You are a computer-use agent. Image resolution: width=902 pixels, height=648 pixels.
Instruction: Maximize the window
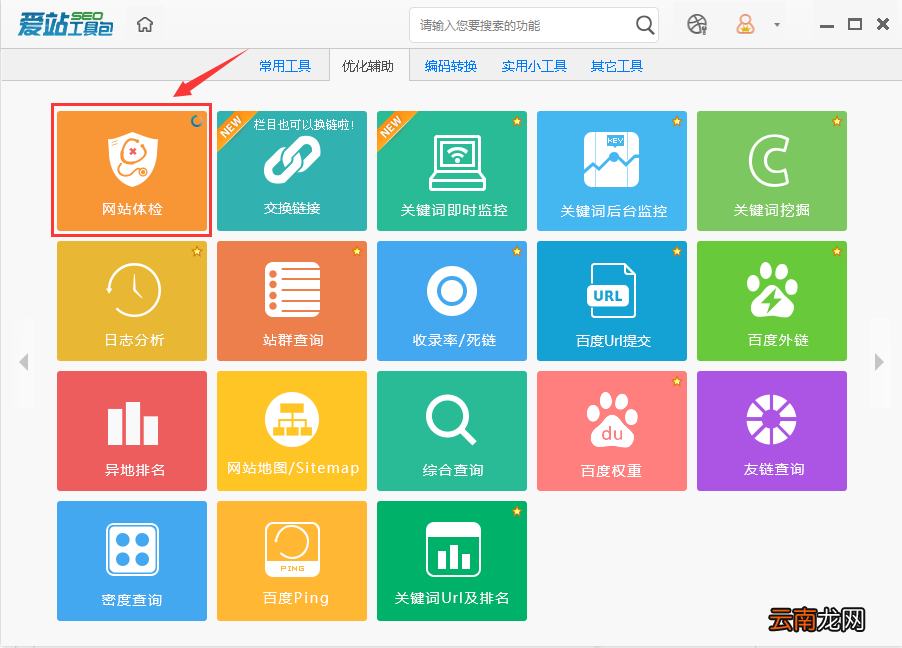point(855,24)
